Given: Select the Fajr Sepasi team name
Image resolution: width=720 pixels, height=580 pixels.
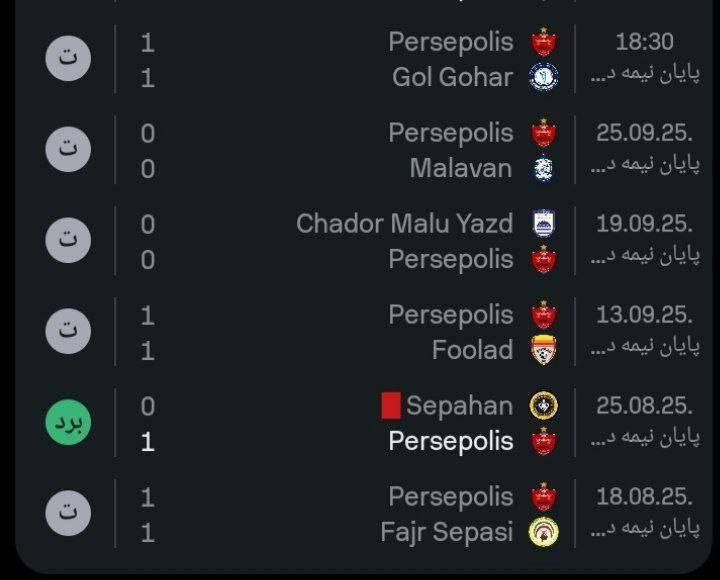Looking at the screenshot, I should click(446, 532).
